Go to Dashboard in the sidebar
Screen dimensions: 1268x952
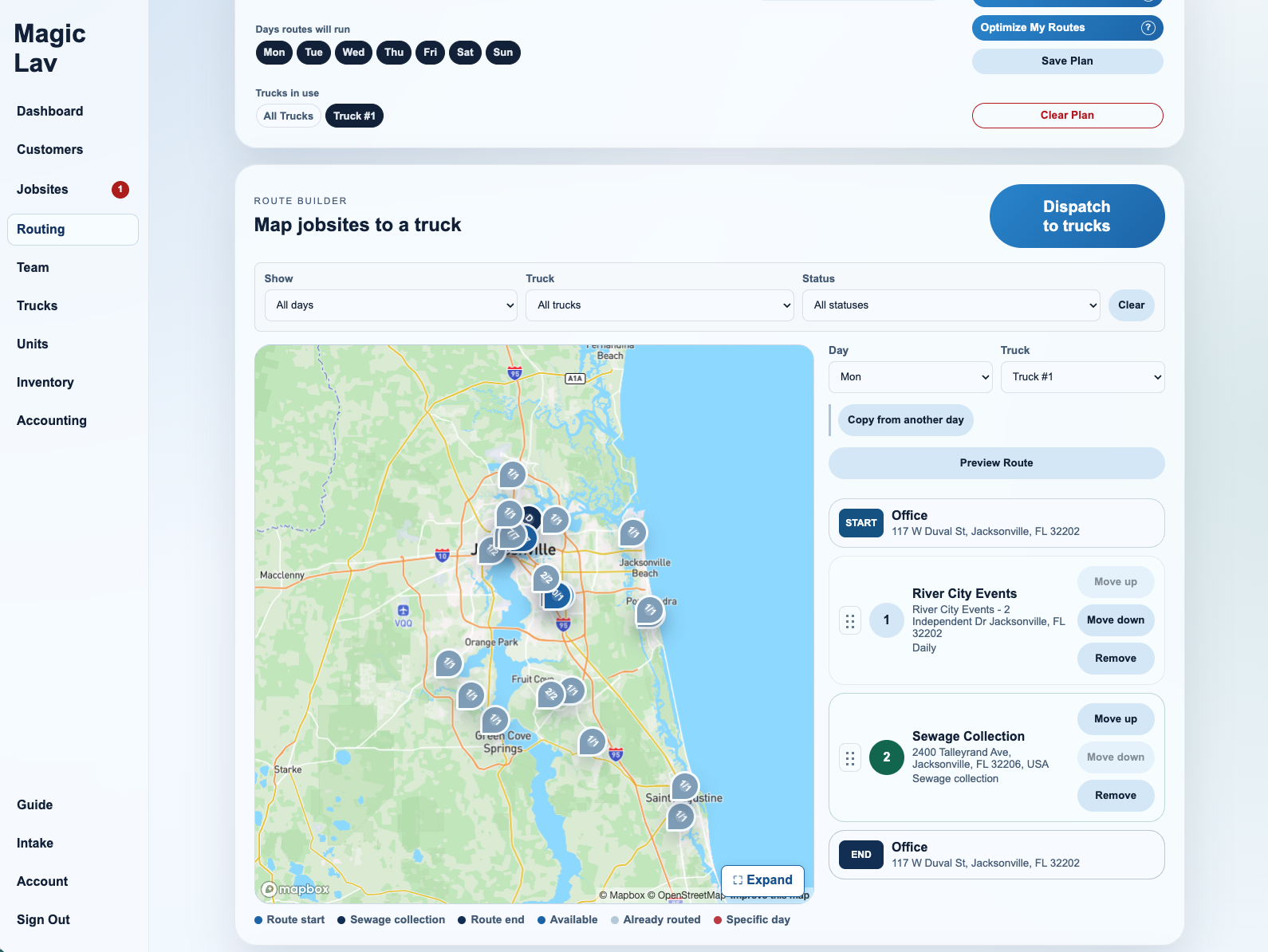click(x=50, y=112)
